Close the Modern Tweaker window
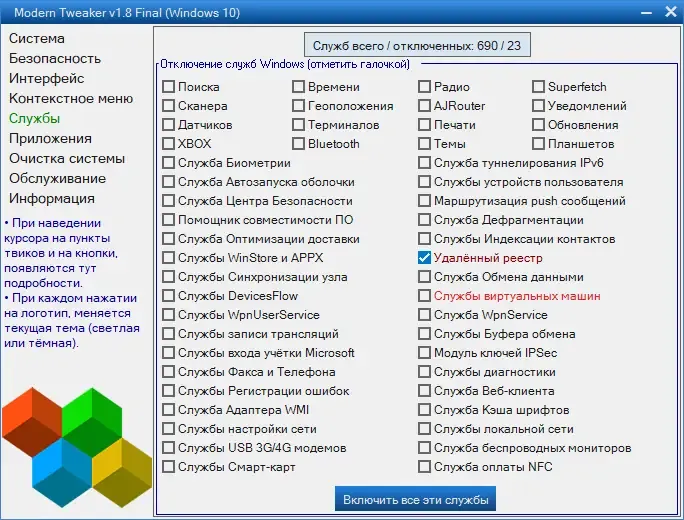 (x=671, y=12)
